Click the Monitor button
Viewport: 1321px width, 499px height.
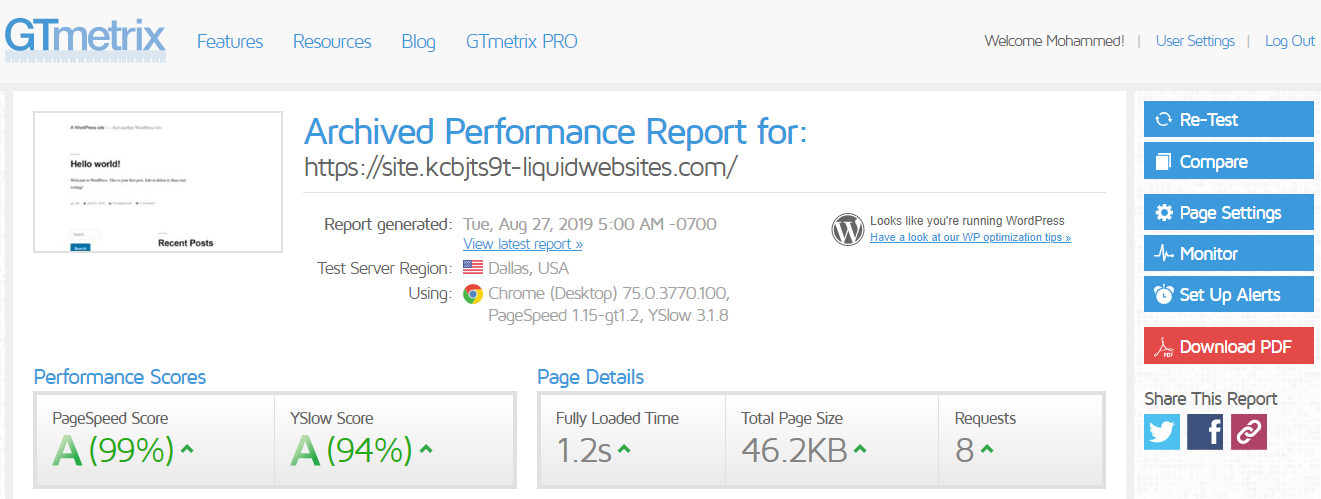[x=1229, y=254]
